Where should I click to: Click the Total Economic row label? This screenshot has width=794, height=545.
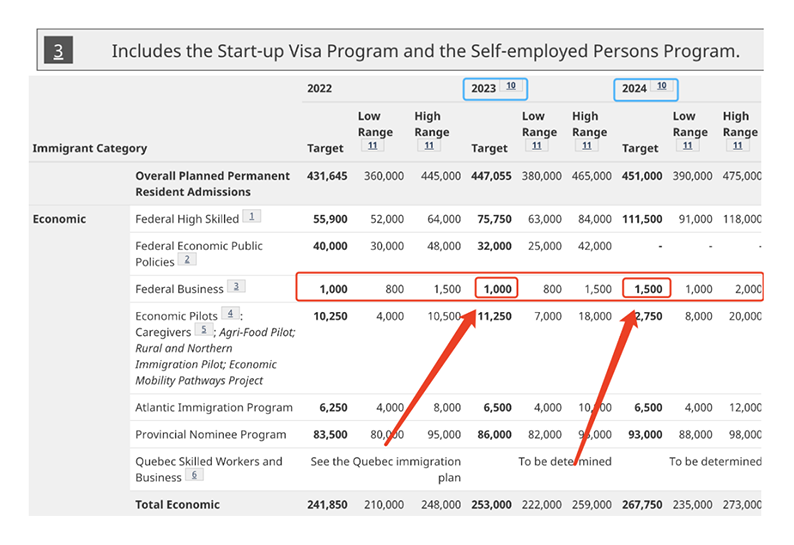tap(177, 504)
